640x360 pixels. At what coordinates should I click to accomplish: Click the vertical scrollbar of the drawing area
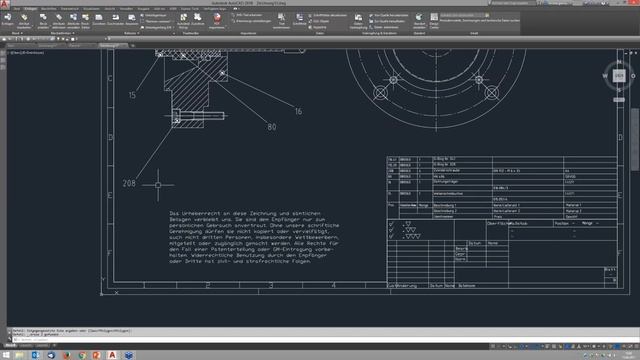point(636,139)
